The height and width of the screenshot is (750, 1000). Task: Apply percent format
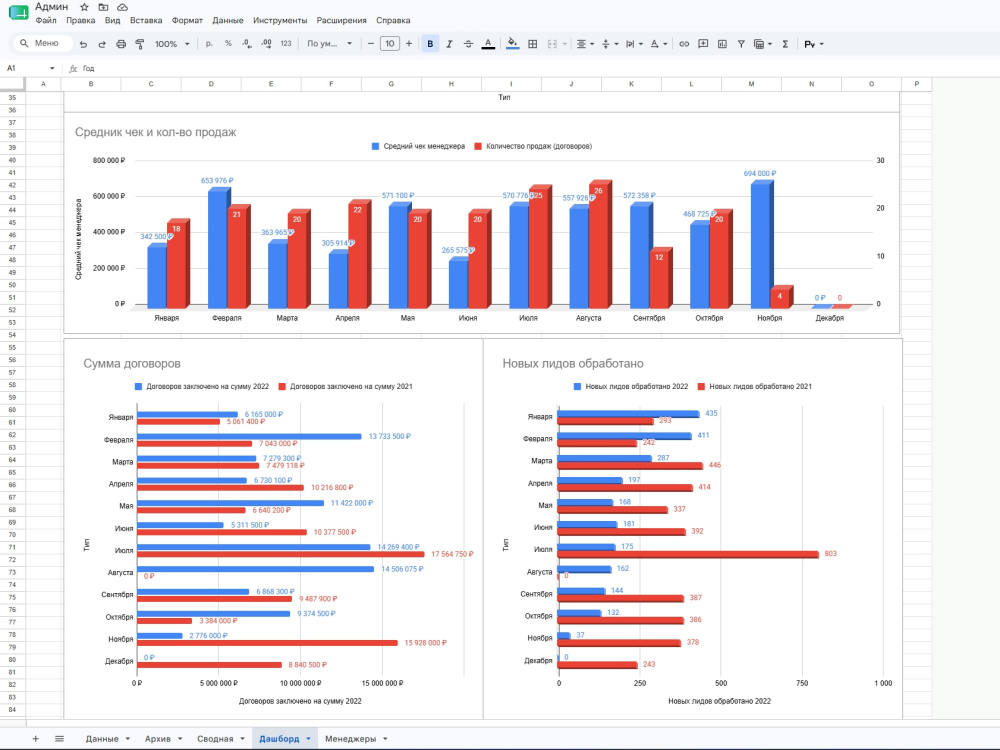(x=228, y=44)
